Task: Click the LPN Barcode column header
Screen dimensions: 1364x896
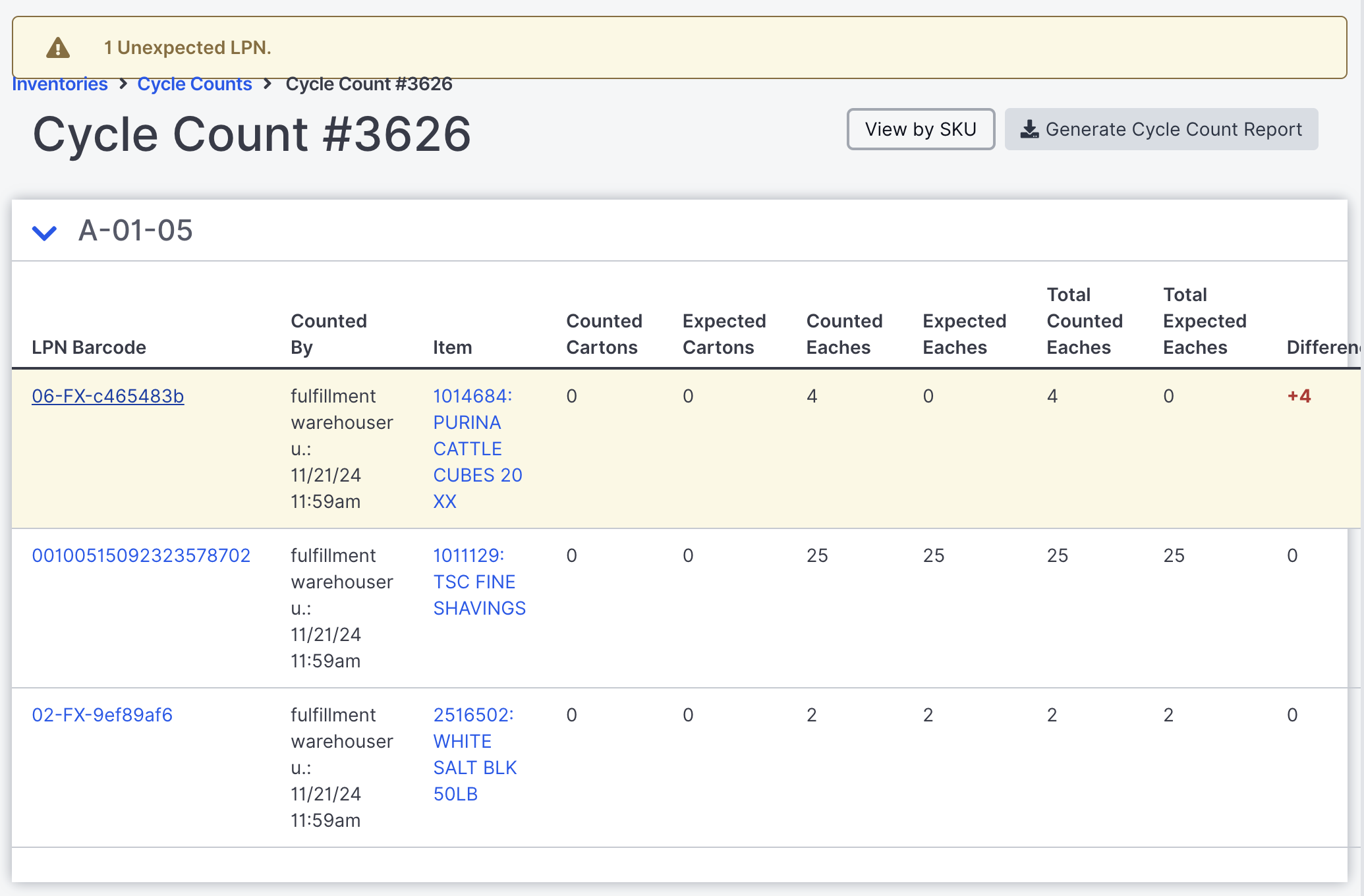Action: point(90,347)
